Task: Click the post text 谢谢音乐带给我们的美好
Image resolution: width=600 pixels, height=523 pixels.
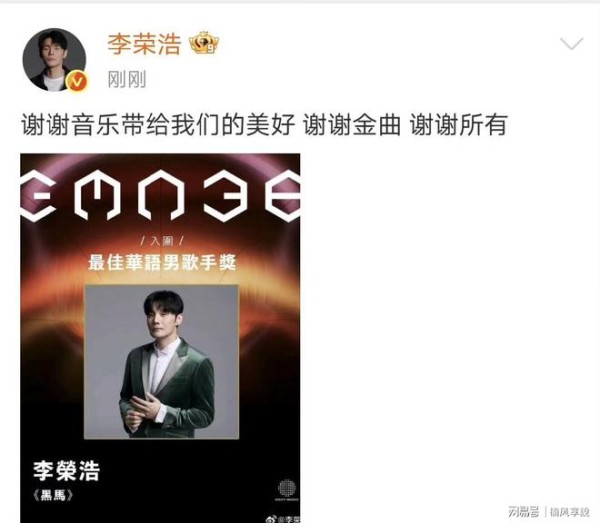Action: [158, 125]
